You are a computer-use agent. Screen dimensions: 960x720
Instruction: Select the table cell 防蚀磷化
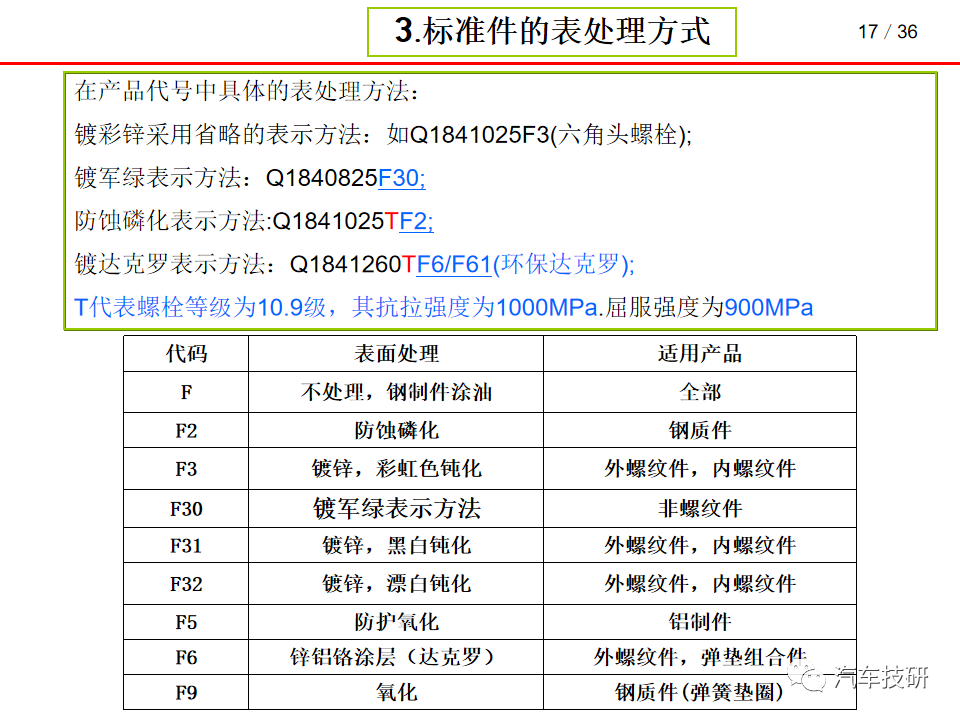[396, 430]
